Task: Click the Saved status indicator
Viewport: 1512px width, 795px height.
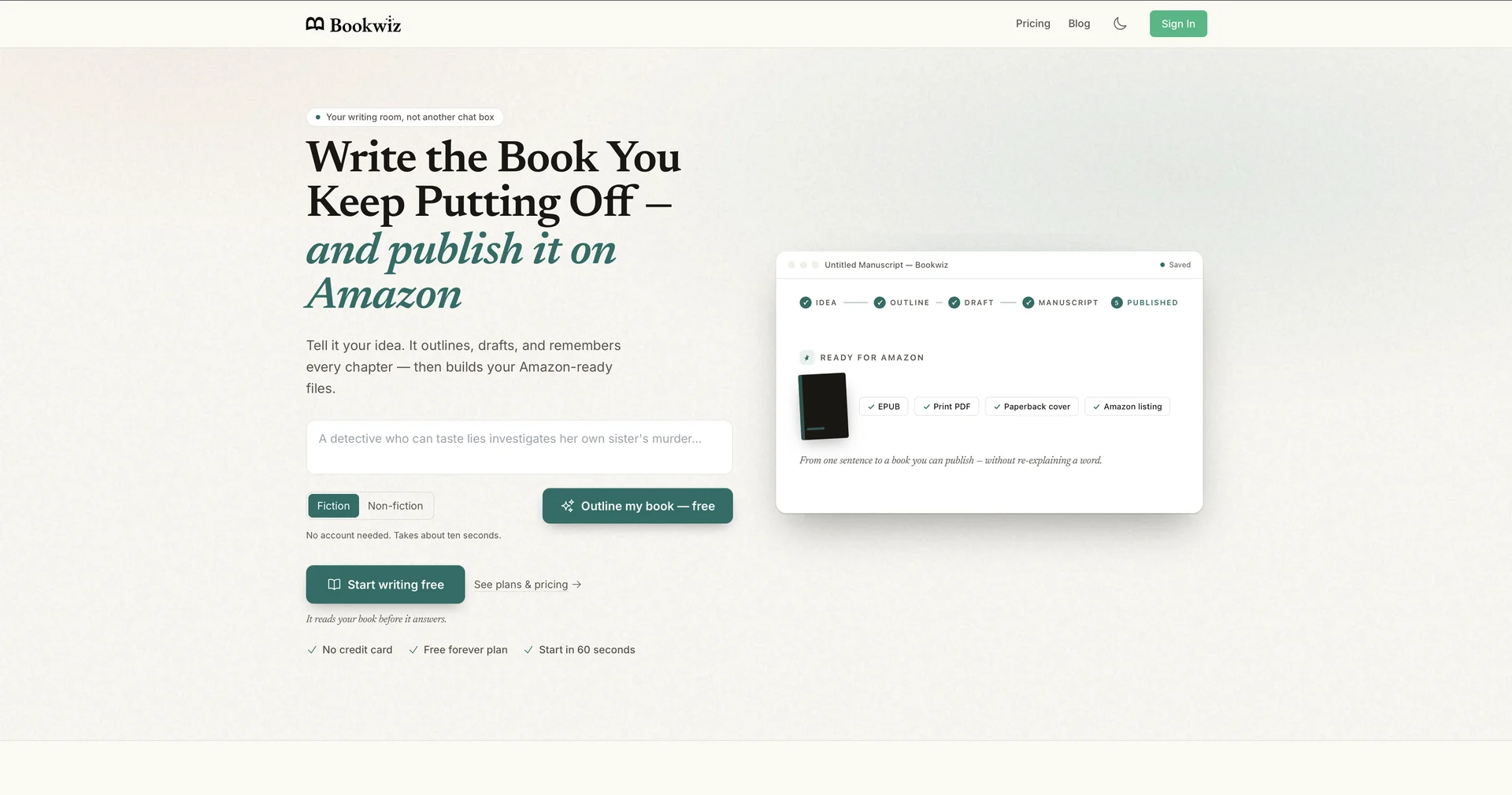Action: (x=1175, y=265)
